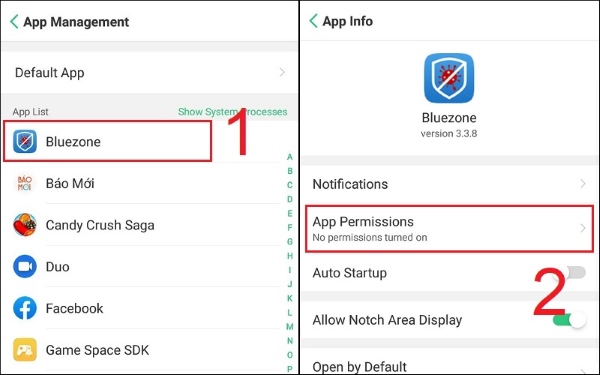Toggle the Auto Startup switch
This screenshot has height=375, width=600.
572,272
